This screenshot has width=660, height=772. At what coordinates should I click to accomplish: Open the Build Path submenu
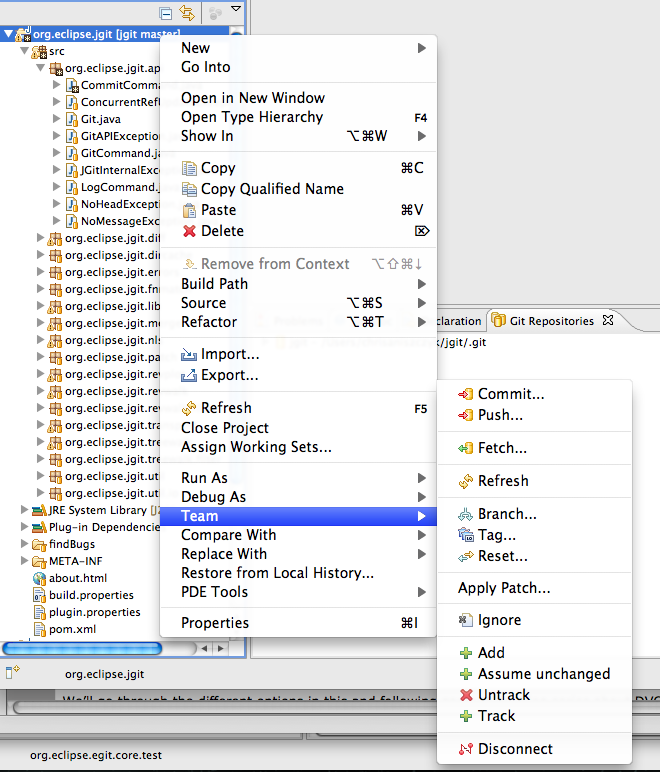(298, 284)
